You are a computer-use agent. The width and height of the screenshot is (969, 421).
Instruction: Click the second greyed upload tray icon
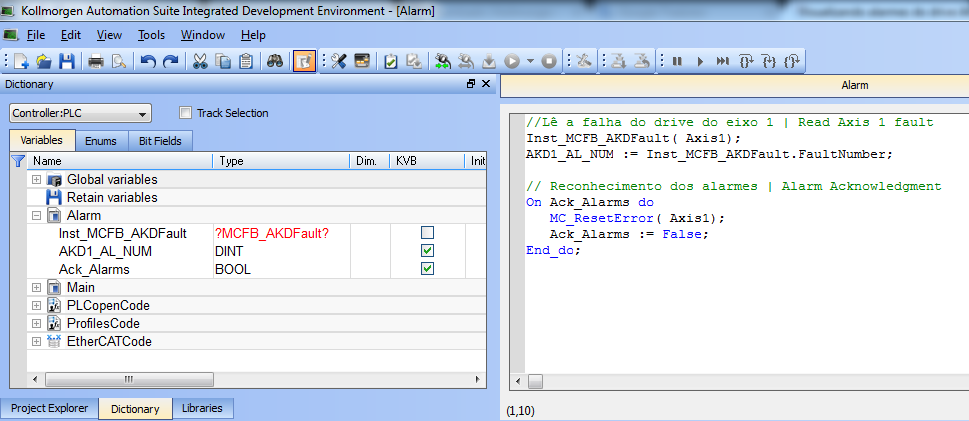642,61
